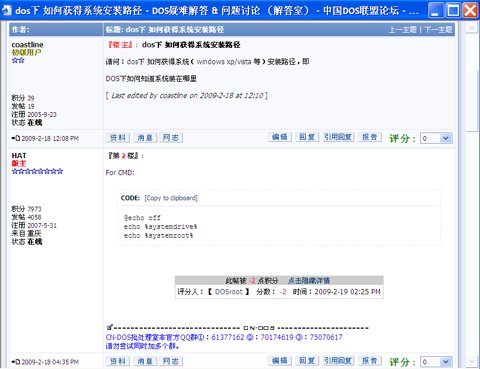
Task: Click the CN-DOS QQ group signature line
Action: click(224, 337)
